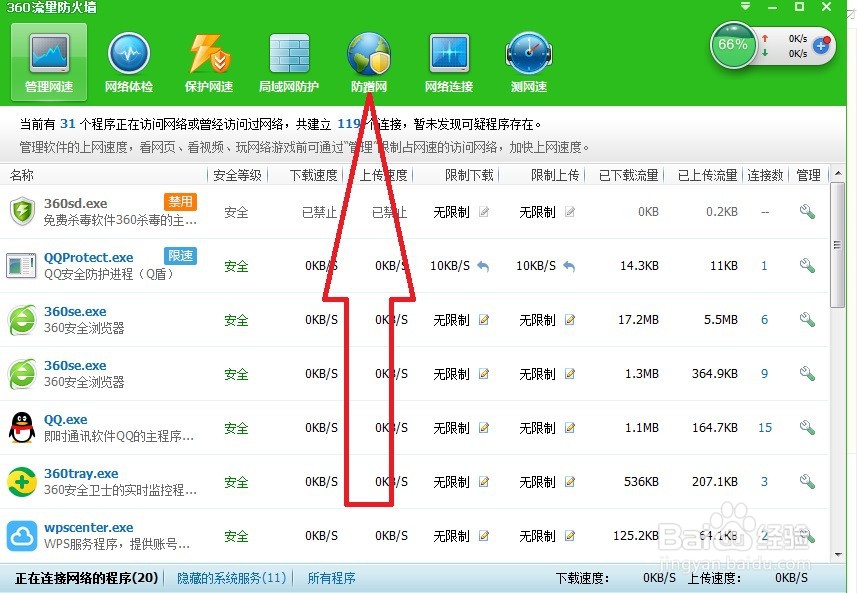Open the 管理网速 tab

point(49,62)
